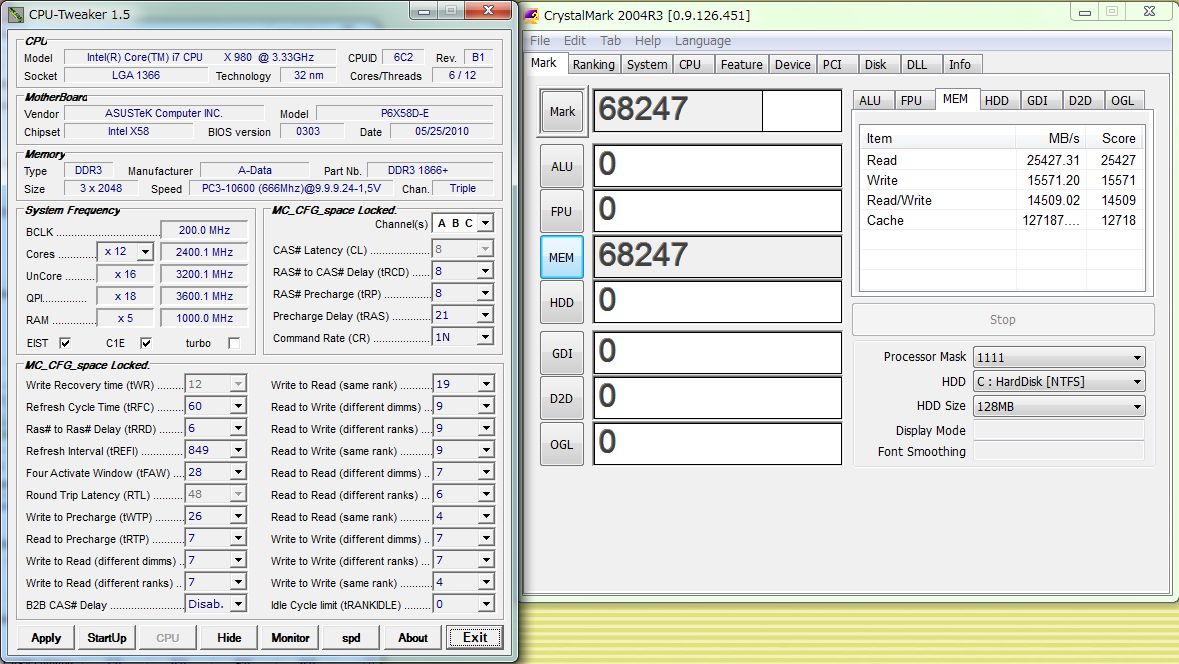Click the CPU-Tweaker title bar icon
Image resolution: width=1179 pixels, height=664 pixels.
[15, 14]
